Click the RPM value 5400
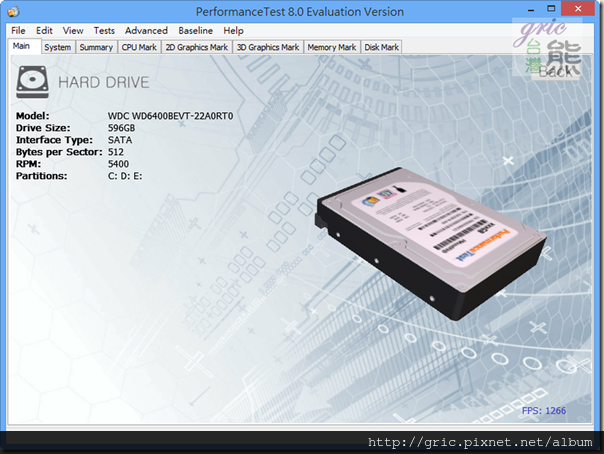The height and width of the screenshot is (454, 604). [x=118, y=164]
